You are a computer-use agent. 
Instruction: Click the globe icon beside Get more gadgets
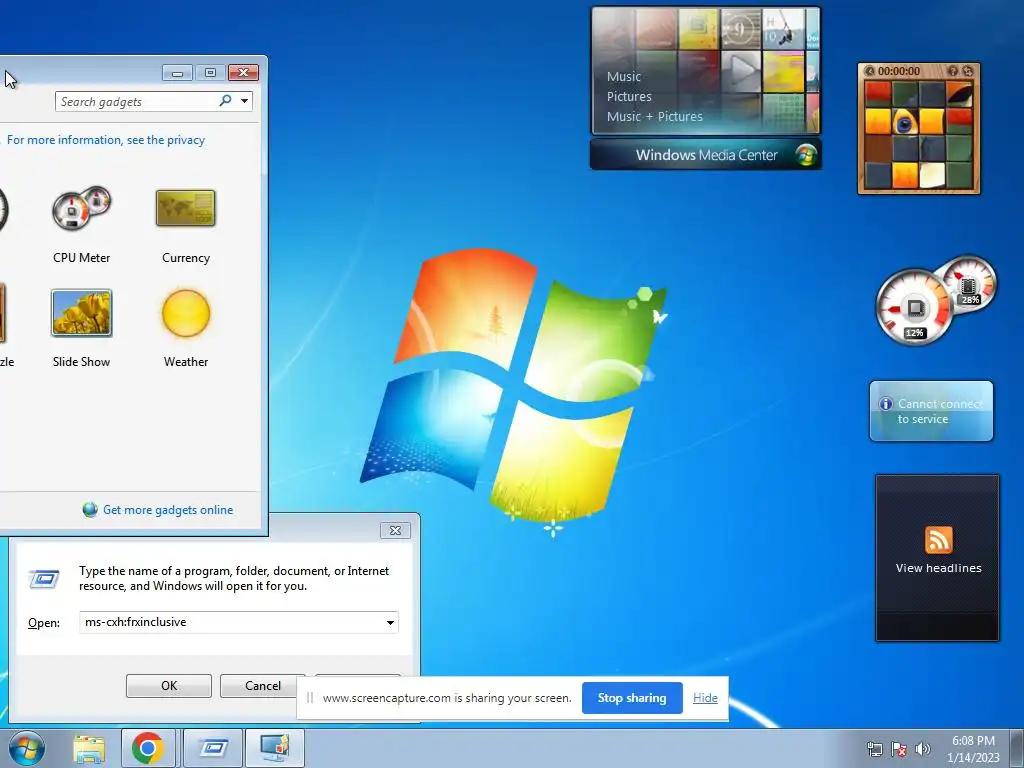90,510
